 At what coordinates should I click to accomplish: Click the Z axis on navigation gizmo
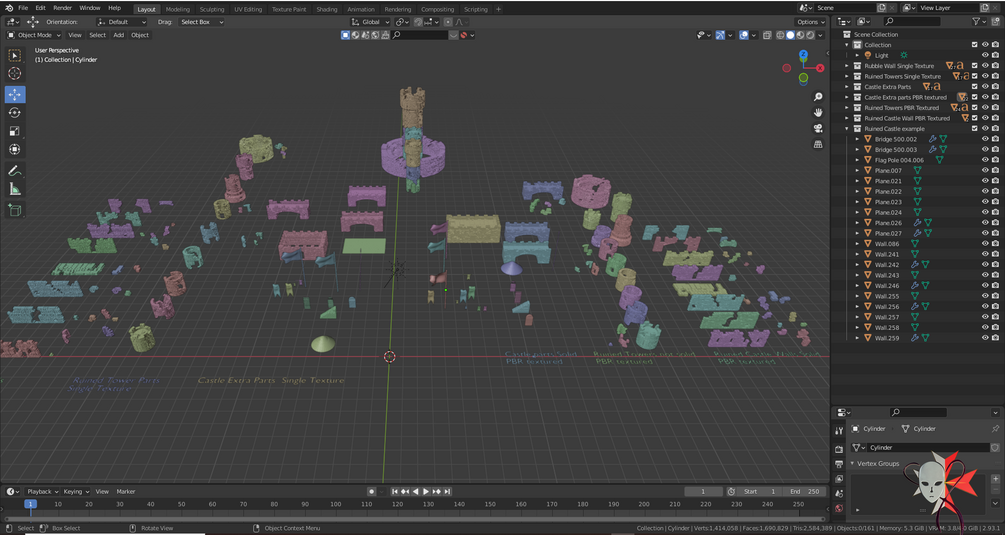pyautogui.click(x=803, y=55)
